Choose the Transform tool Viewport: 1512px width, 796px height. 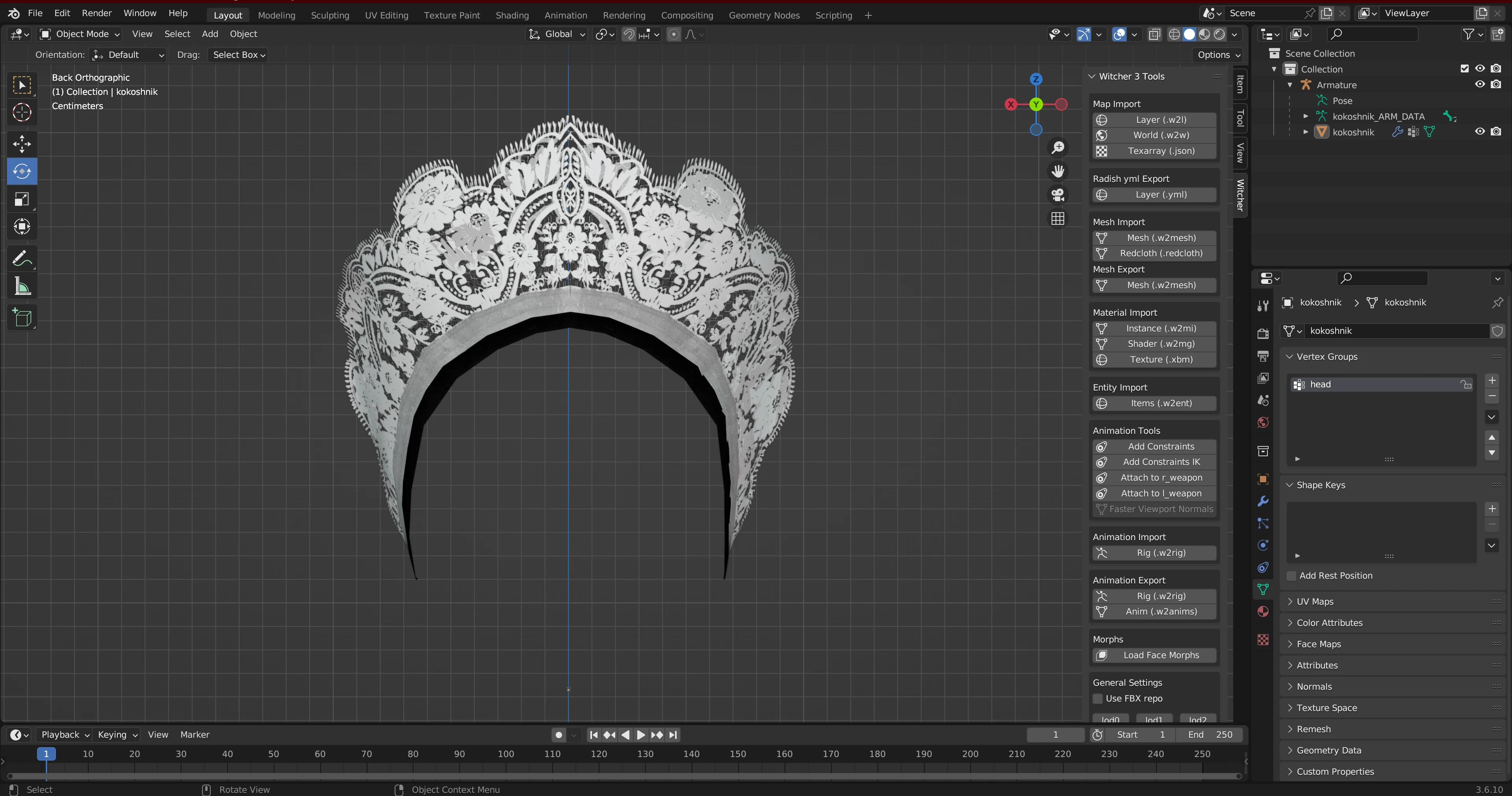click(22, 227)
